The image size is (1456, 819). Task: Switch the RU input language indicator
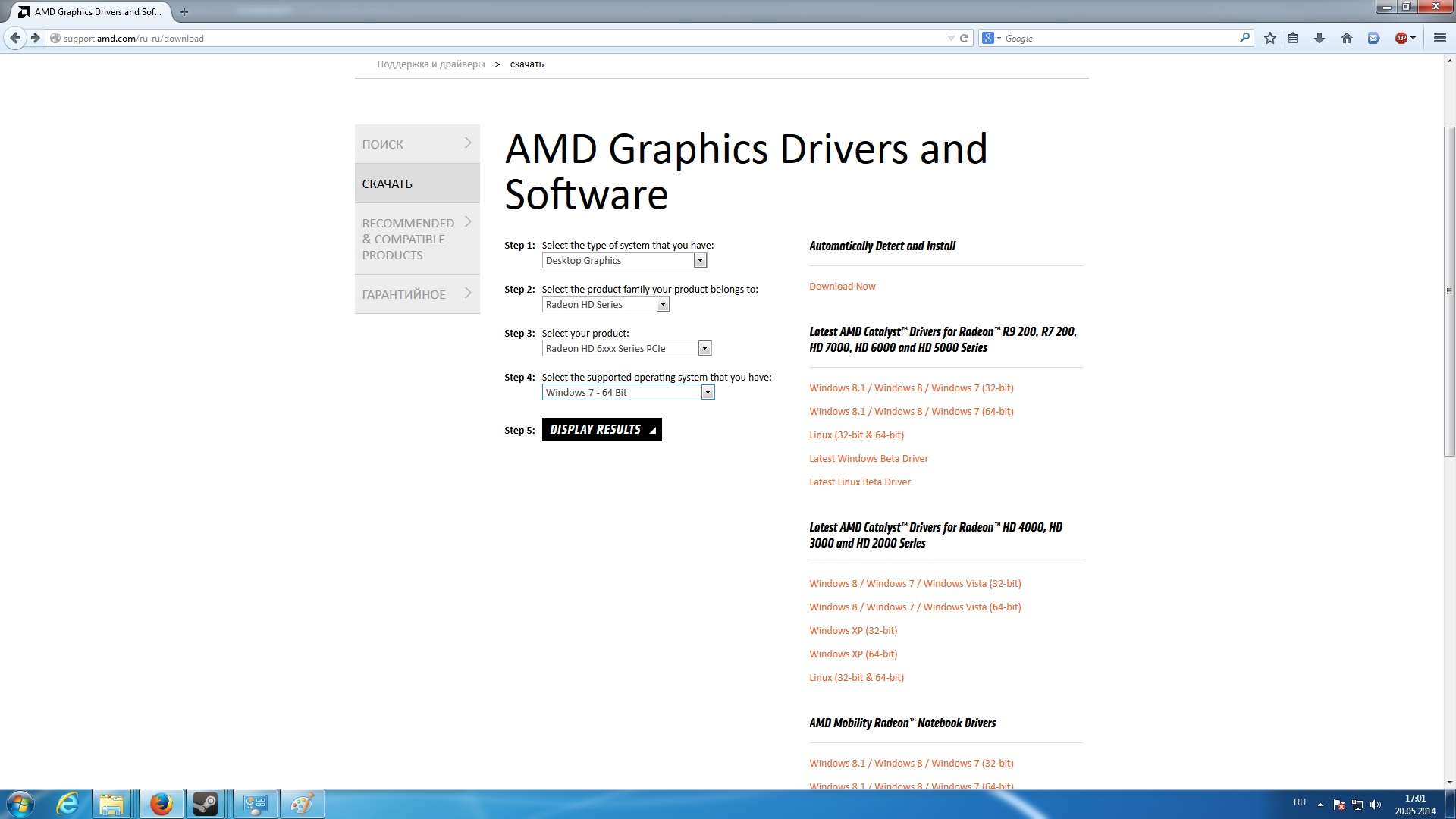click(x=1300, y=802)
